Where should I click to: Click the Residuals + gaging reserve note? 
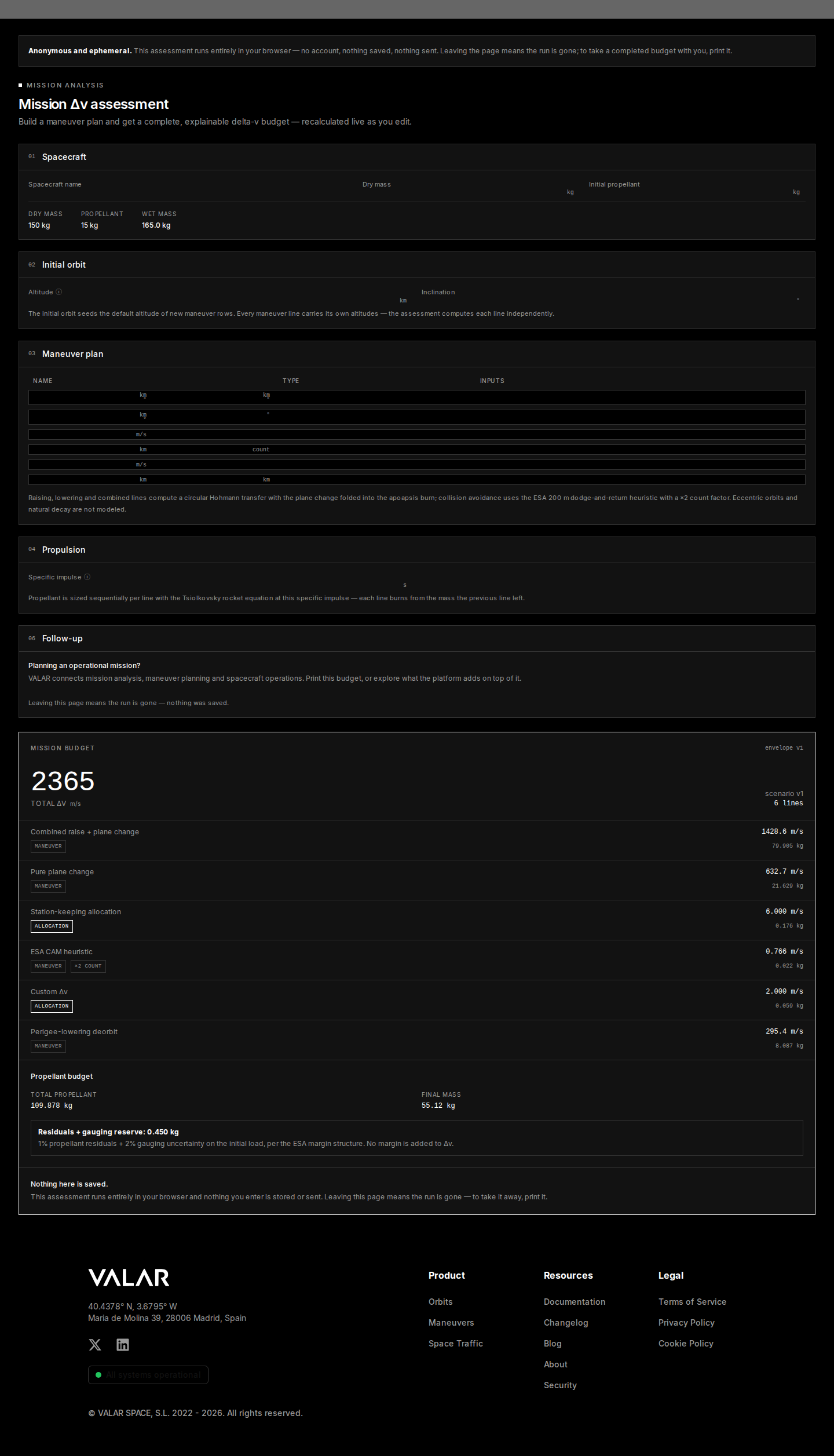(417, 1138)
